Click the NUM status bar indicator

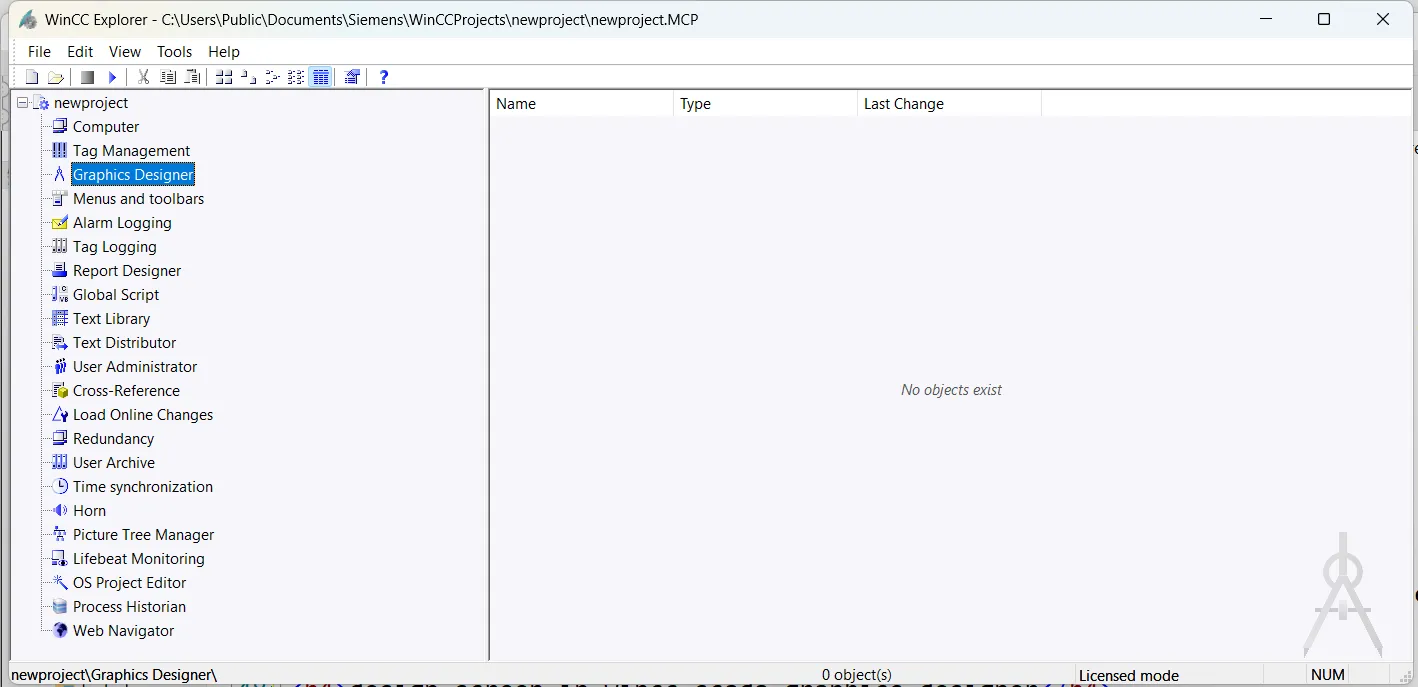1328,675
